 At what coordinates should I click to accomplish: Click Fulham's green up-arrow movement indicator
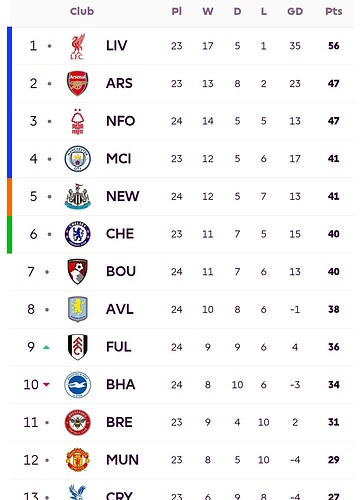coord(46,347)
